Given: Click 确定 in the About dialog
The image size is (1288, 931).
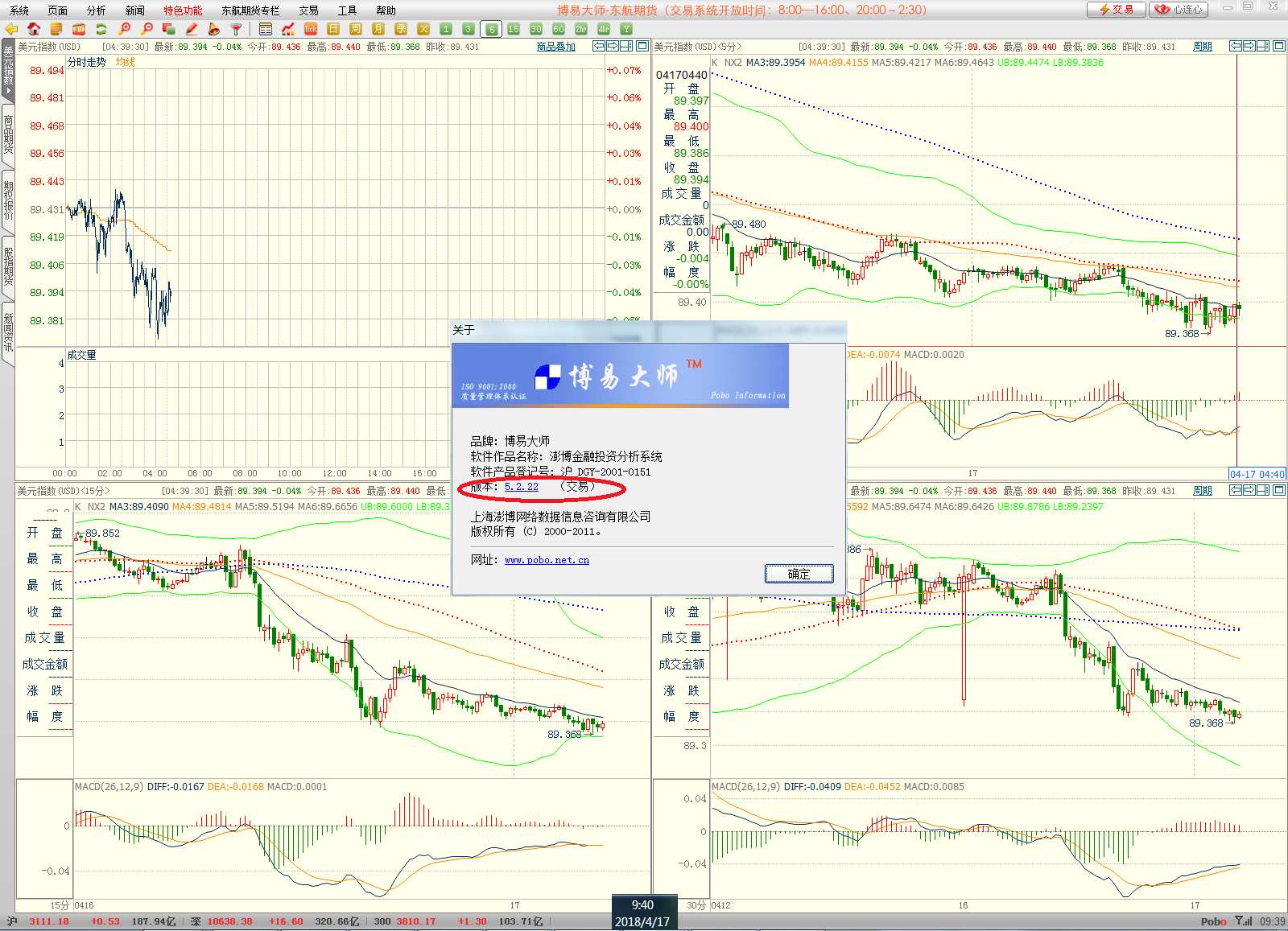Looking at the screenshot, I should coord(799,574).
